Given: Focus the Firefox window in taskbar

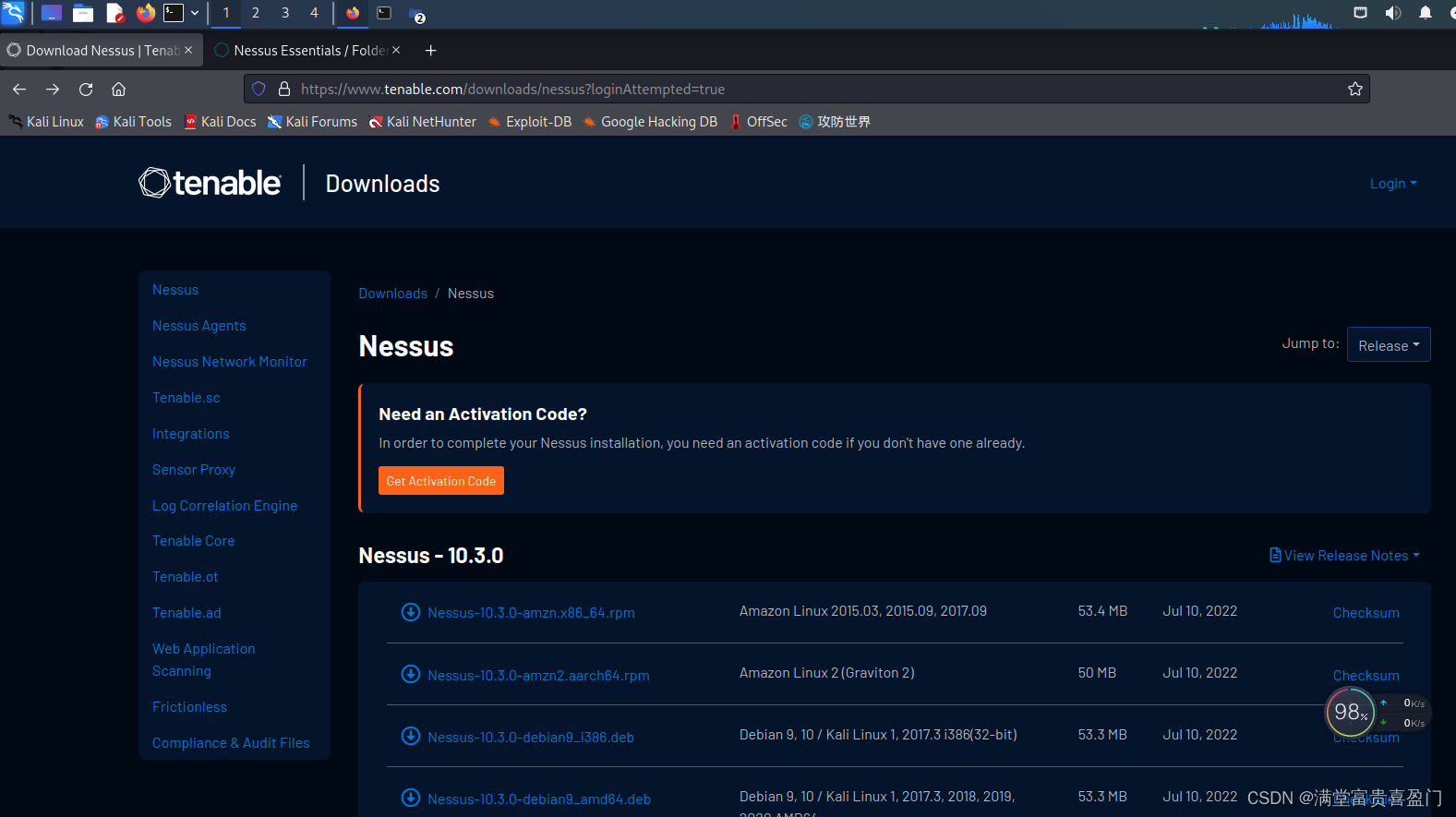Looking at the screenshot, I should pos(353,13).
